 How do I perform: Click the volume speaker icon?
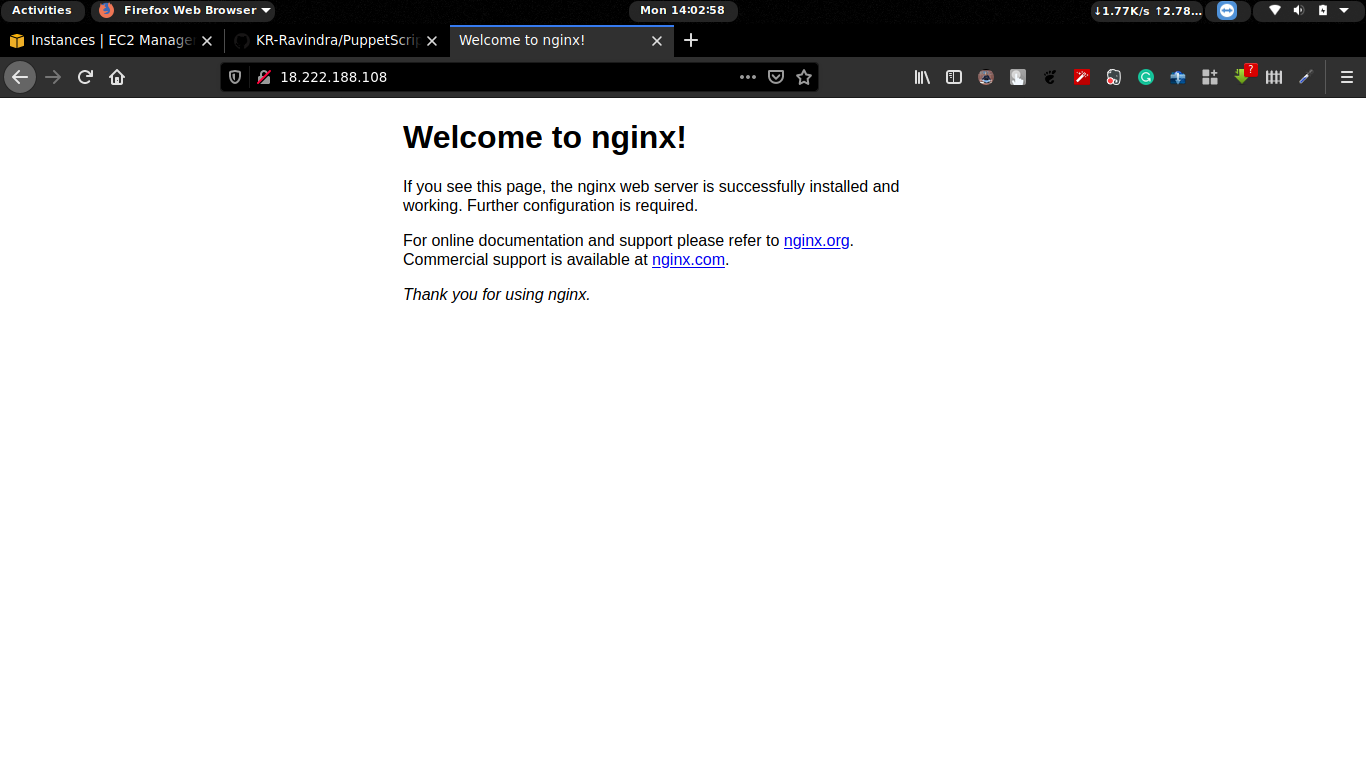(x=1298, y=10)
